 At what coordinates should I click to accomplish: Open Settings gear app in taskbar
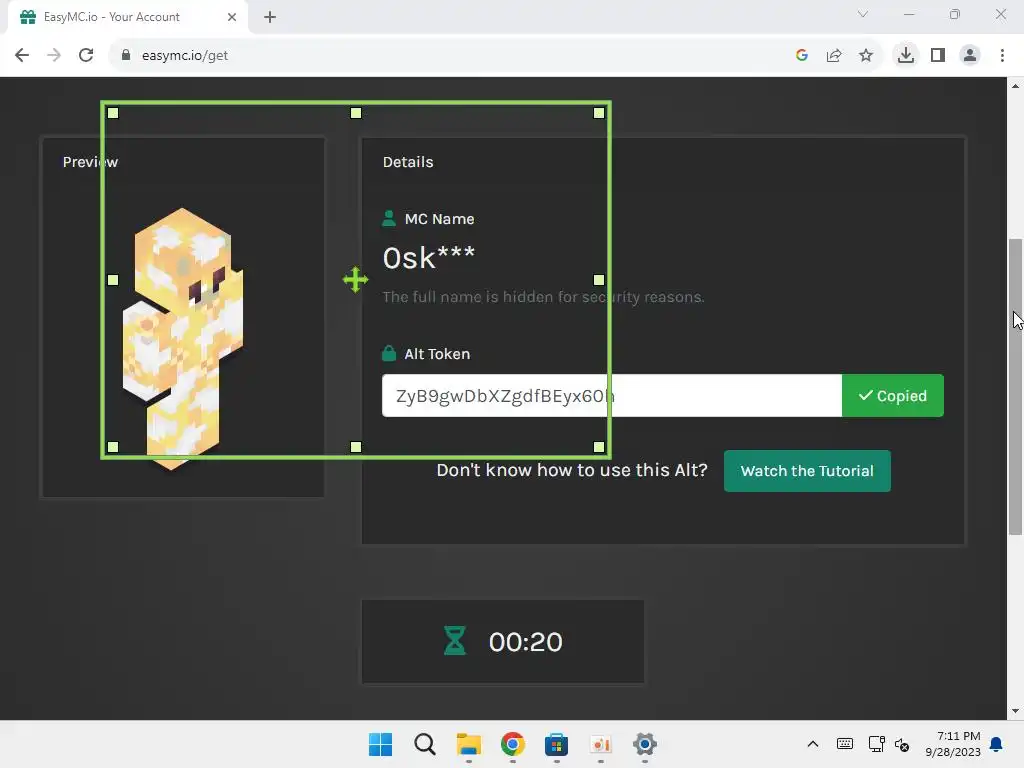[645, 744]
